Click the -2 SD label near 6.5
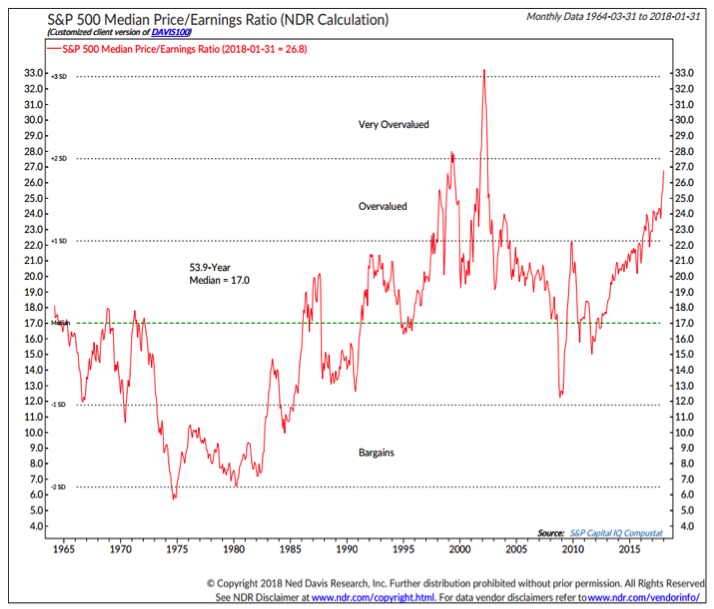This screenshot has height=609, width=714. pyautogui.click(x=58, y=487)
